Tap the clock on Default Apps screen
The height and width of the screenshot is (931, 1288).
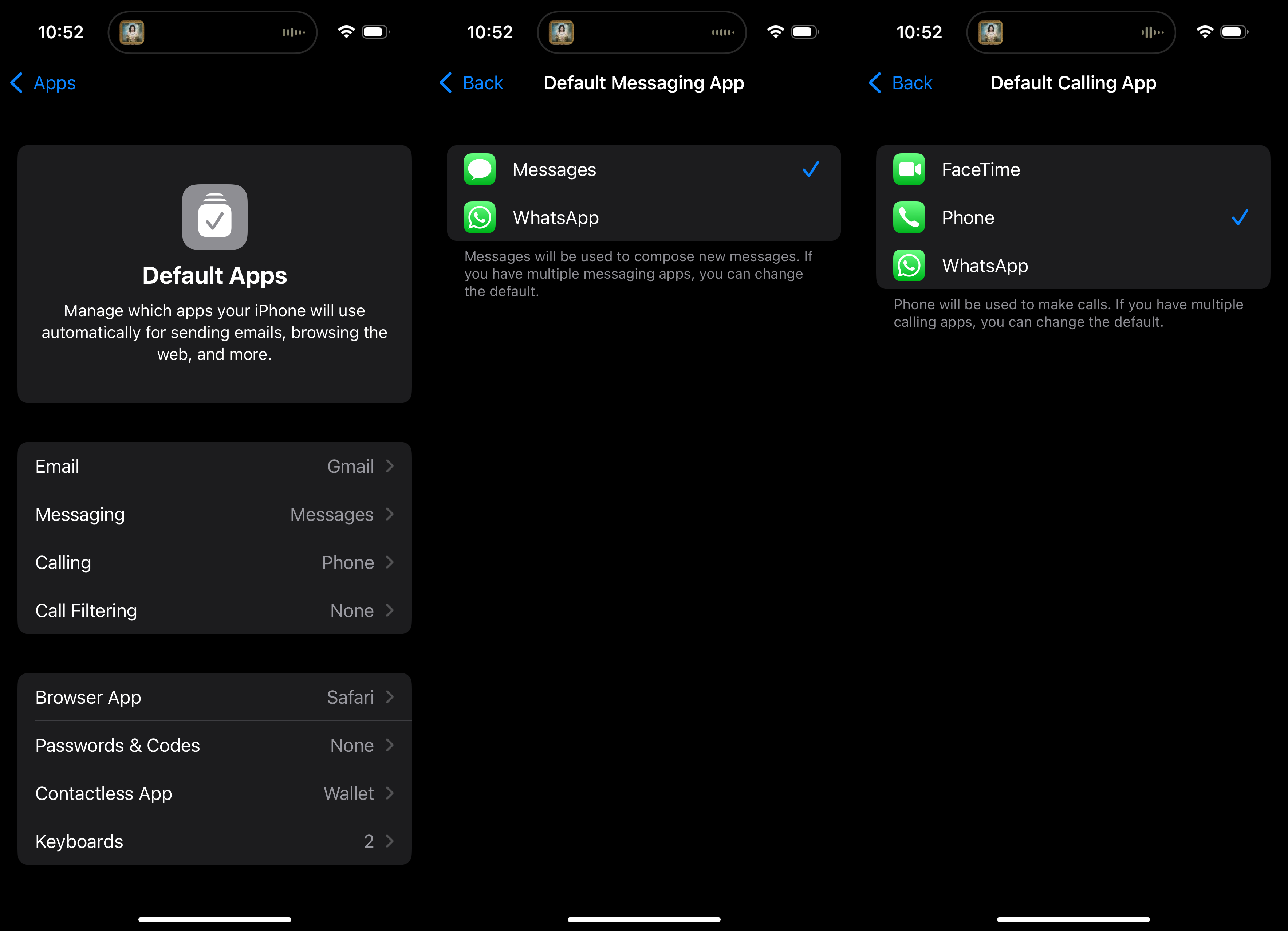[61, 32]
